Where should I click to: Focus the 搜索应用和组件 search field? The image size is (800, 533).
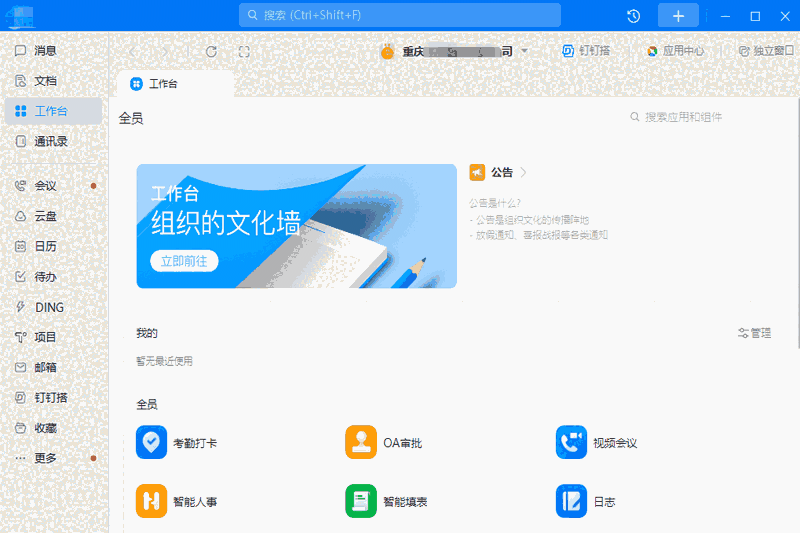point(676,117)
